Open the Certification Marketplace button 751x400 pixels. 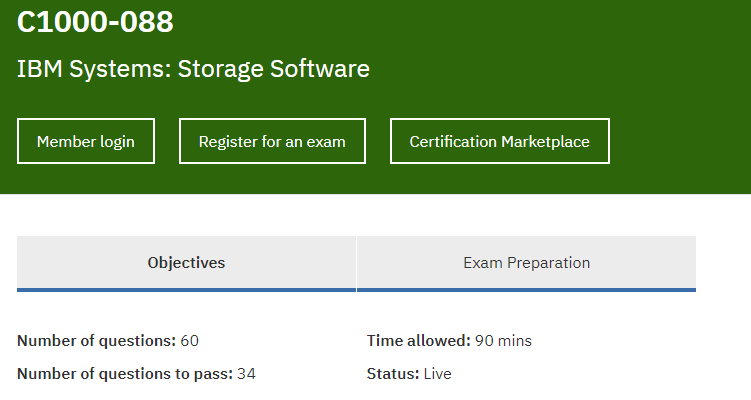(x=500, y=141)
